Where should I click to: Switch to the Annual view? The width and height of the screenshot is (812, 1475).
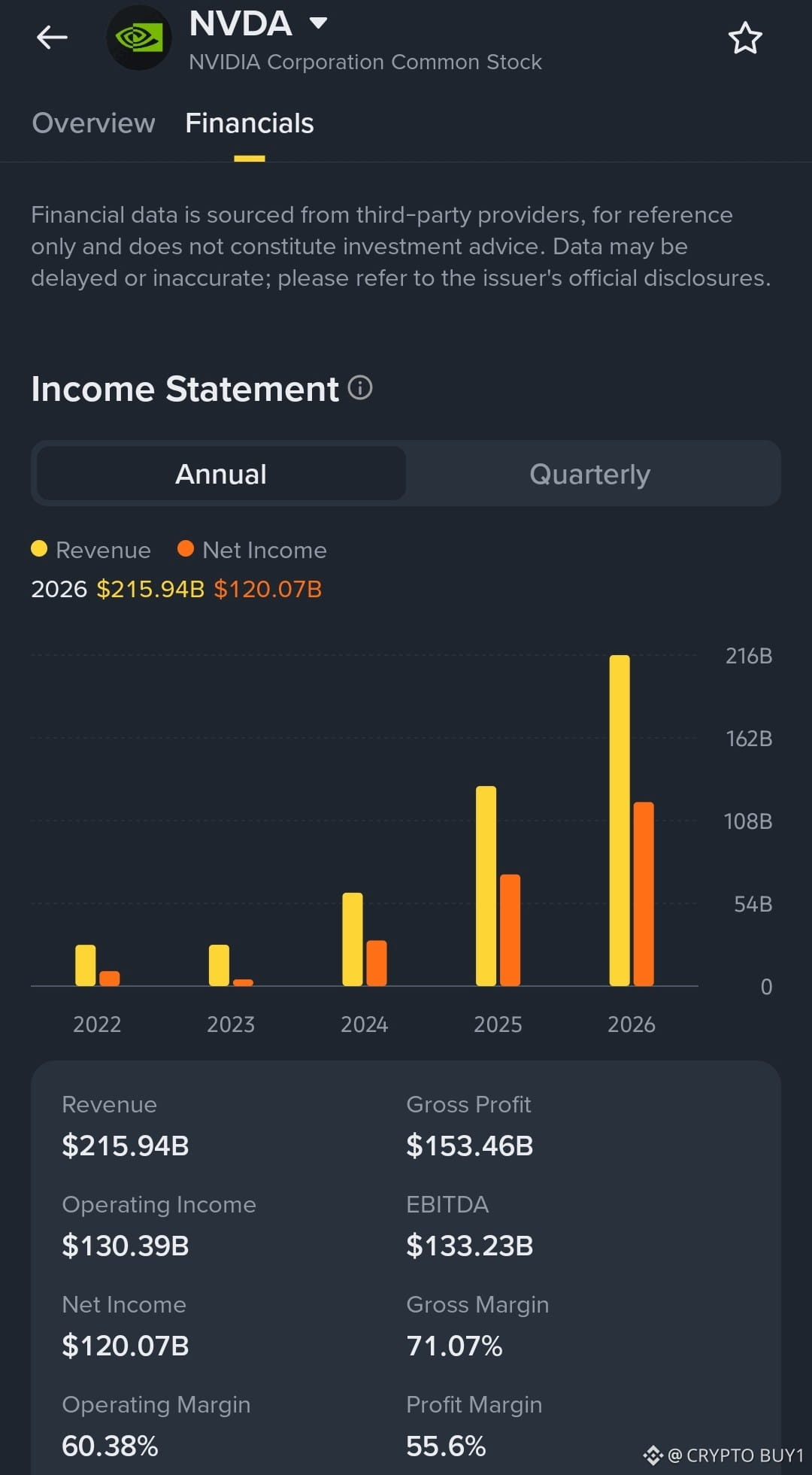coord(221,474)
